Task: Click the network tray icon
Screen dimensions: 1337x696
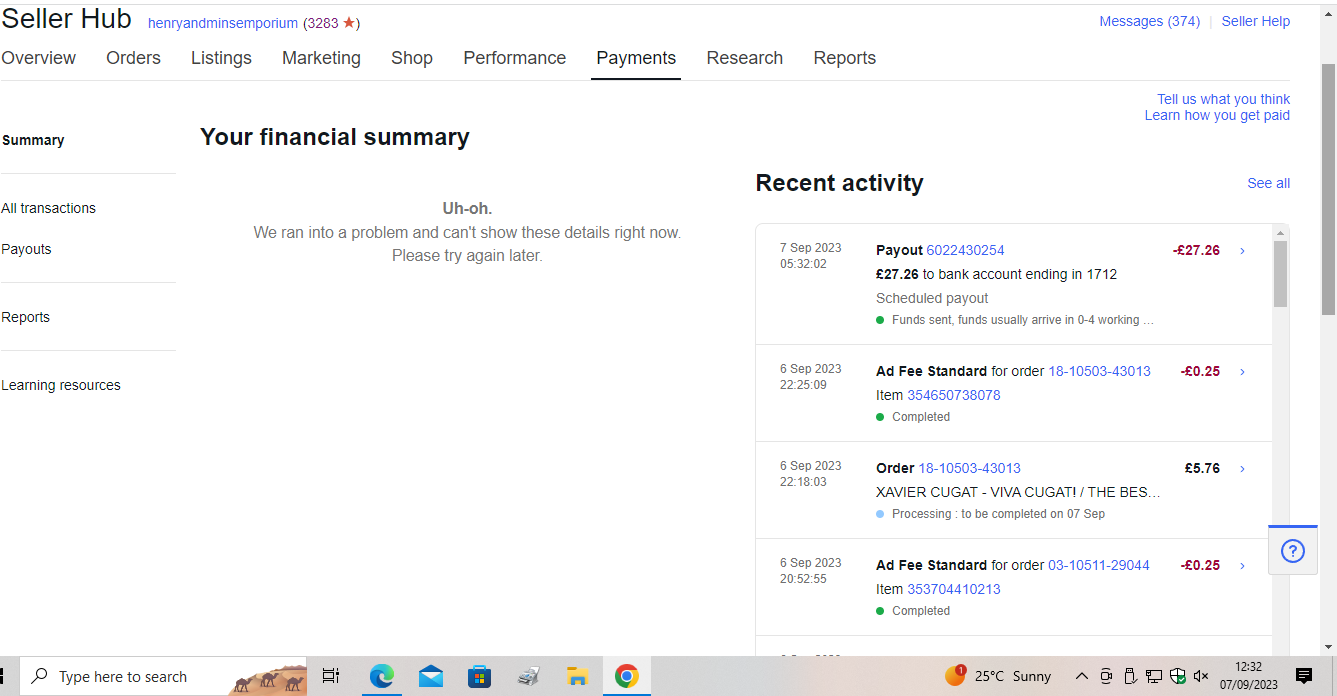Action: (x=1154, y=676)
